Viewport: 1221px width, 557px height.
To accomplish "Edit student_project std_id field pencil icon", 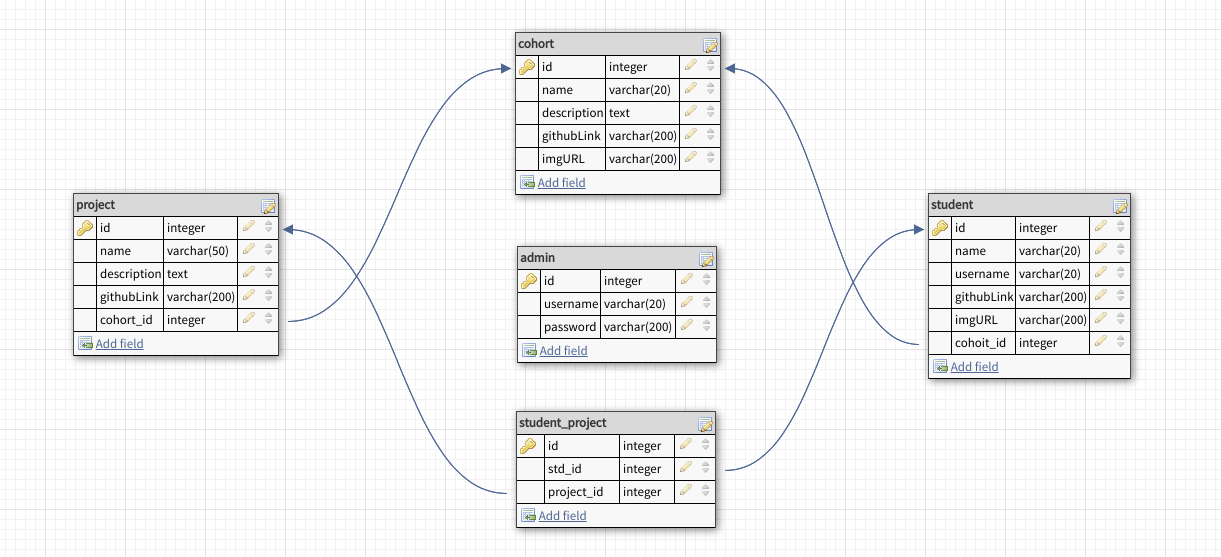I will click(686, 468).
